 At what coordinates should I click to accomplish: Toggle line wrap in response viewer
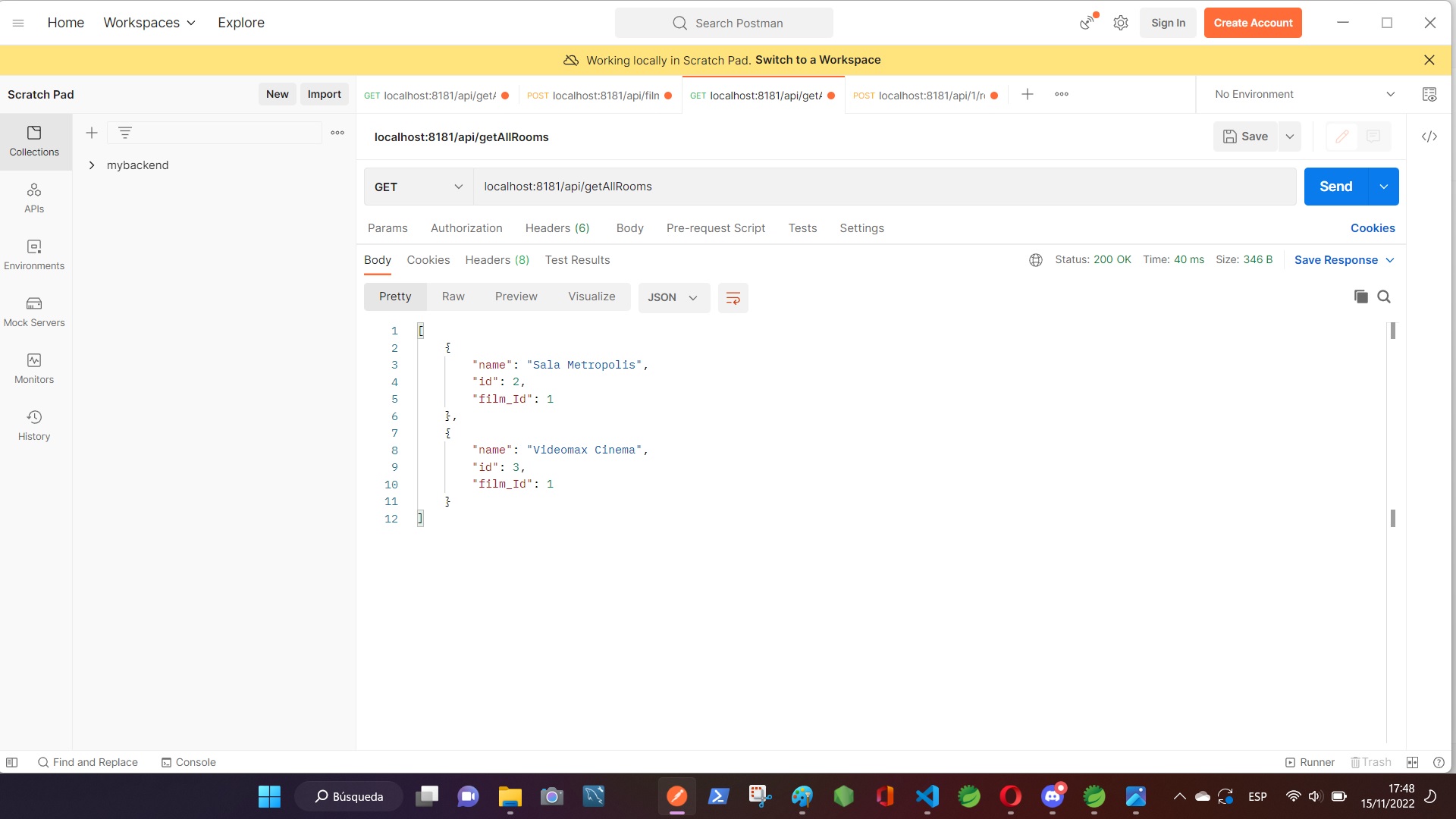coord(733,298)
